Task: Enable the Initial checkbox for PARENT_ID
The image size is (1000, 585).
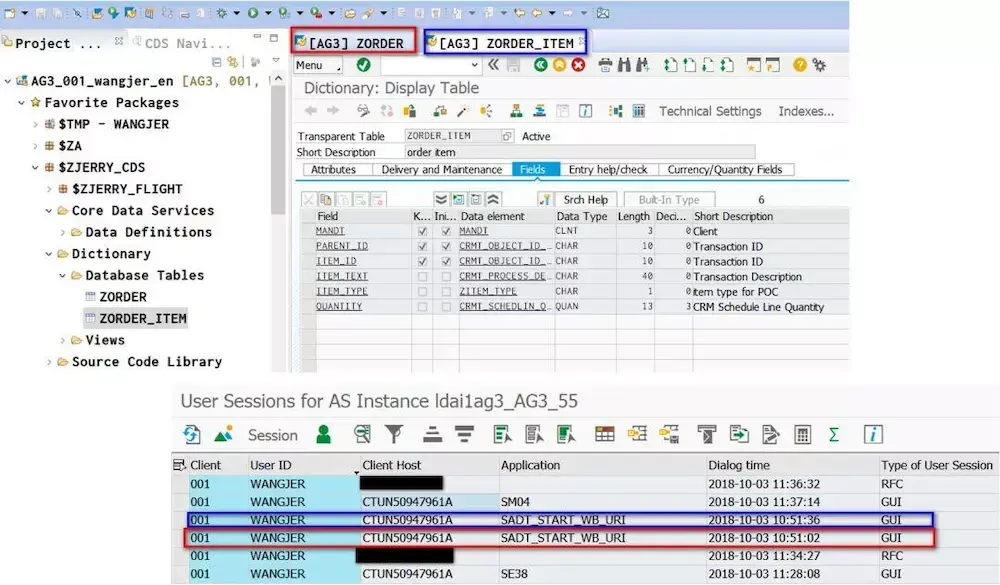Action: (x=445, y=245)
